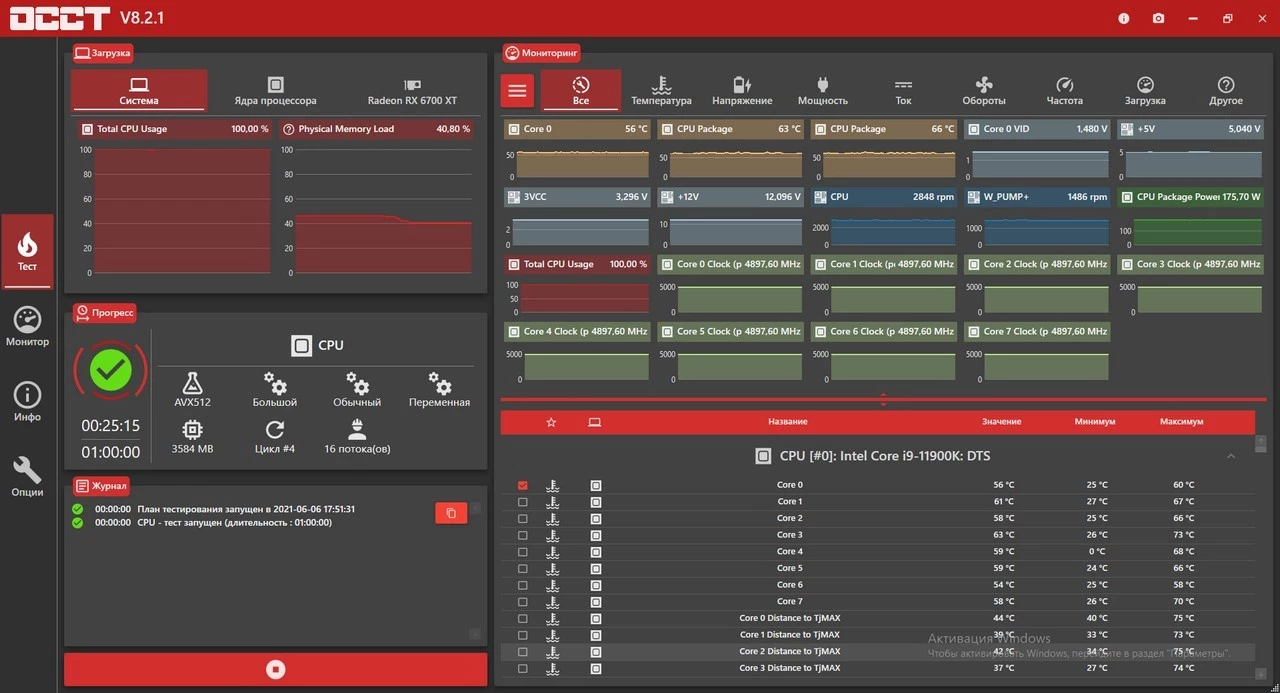Click the Physical Memory Load help icon

(289, 129)
